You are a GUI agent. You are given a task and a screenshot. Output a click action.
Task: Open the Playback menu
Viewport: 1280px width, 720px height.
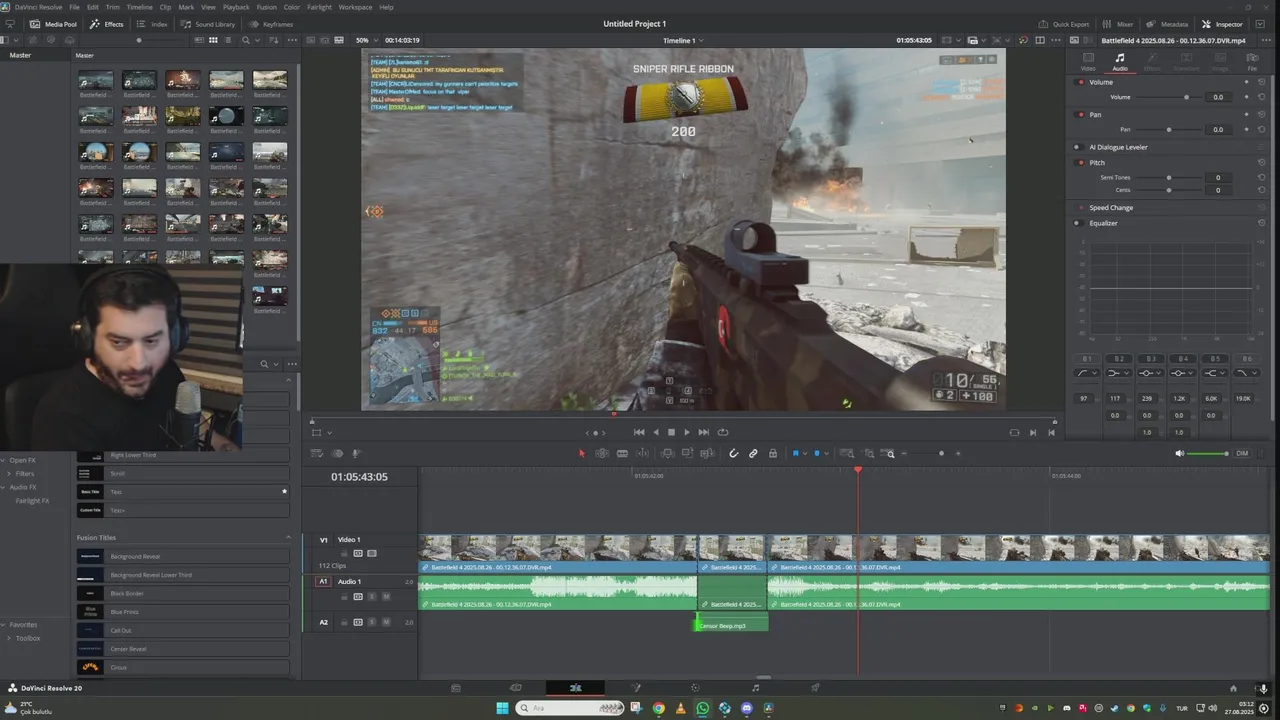[x=236, y=7]
